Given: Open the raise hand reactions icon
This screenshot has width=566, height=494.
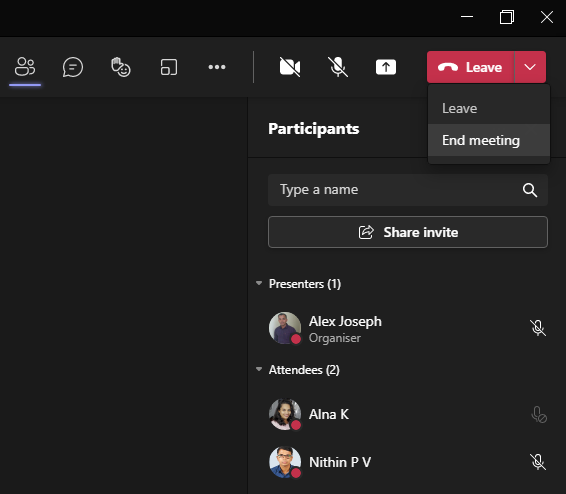Looking at the screenshot, I should click(121, 67).
